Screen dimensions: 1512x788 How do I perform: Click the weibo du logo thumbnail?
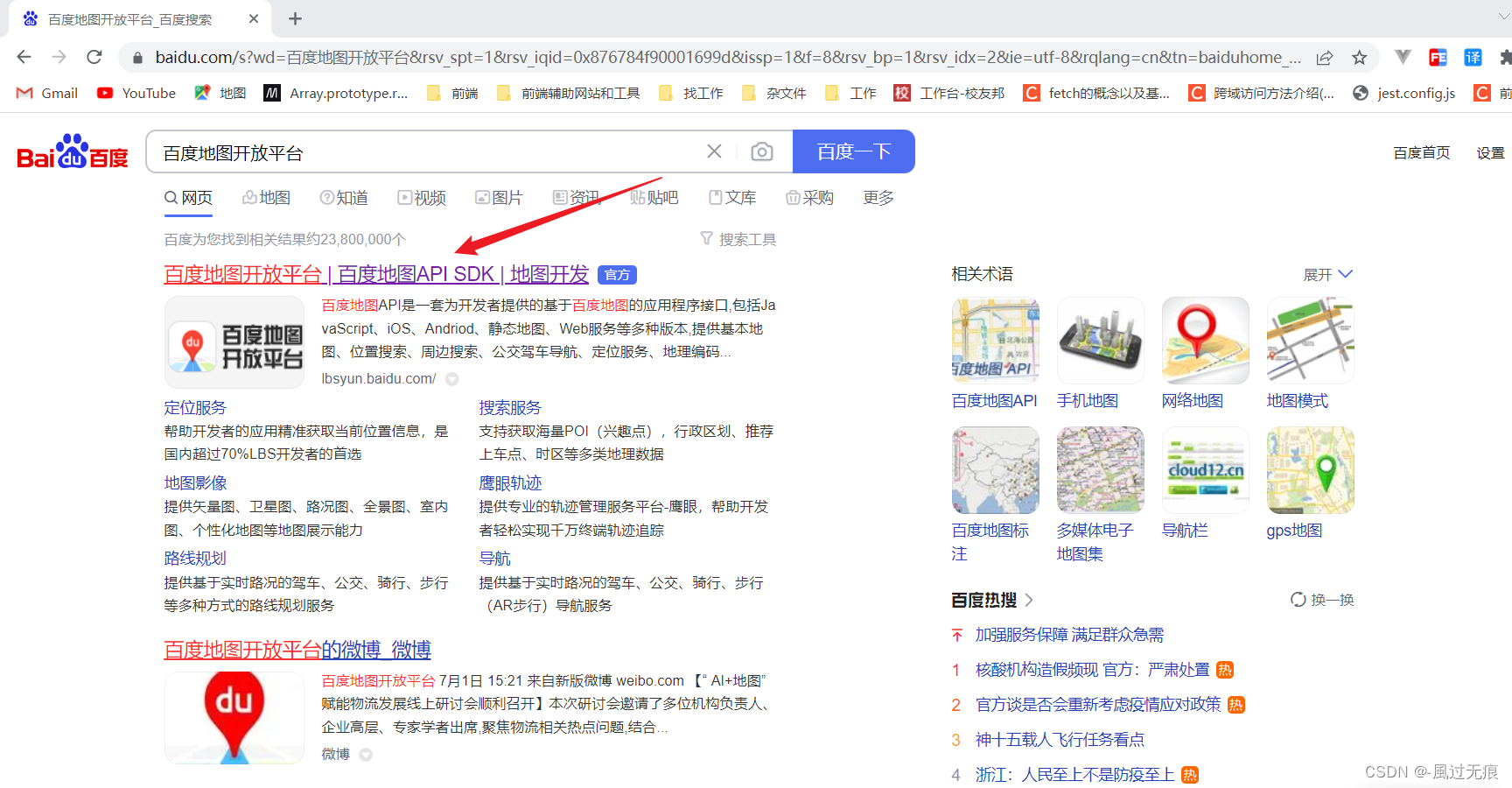pyautogui.click(x=234, y=718)
